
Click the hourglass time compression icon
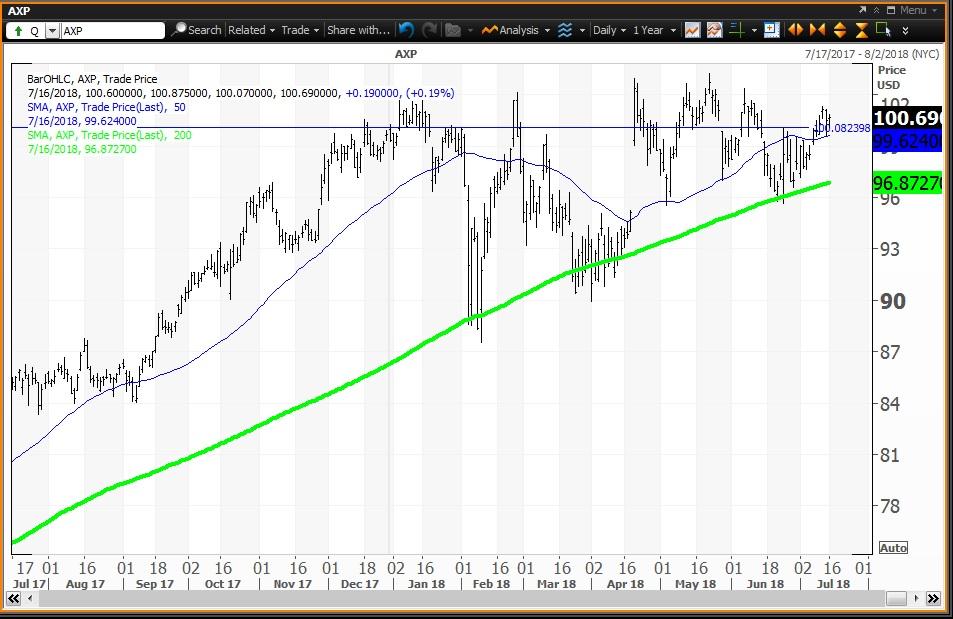[861, 31]
